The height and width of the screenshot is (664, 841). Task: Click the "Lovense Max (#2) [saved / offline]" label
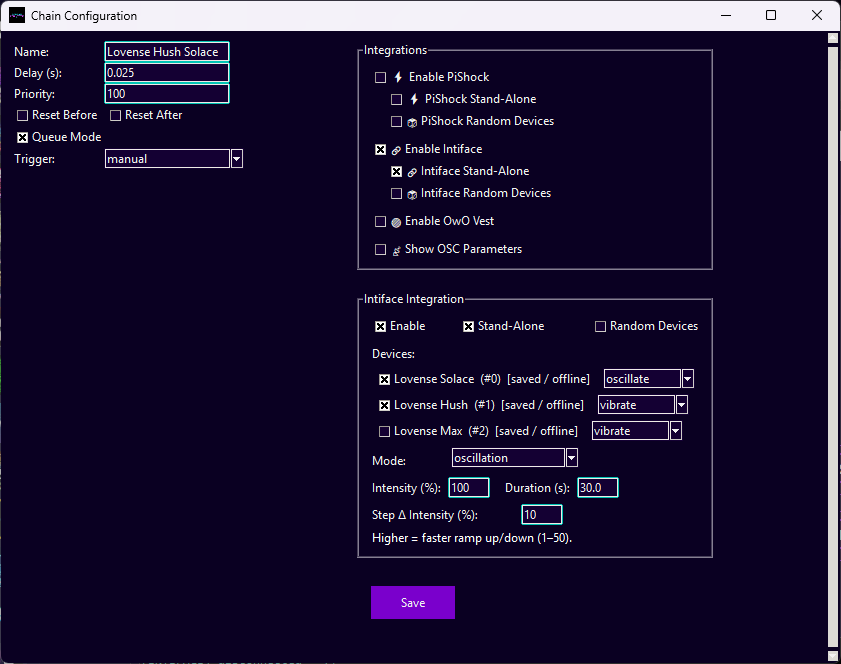tap(486, 431)
